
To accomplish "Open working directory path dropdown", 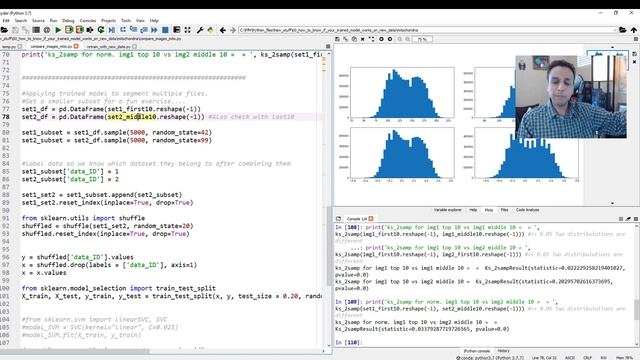I will tap(615, 30).
